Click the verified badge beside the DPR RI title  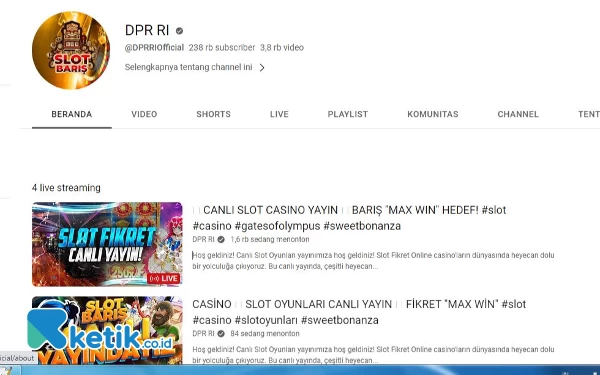[179, 31]
